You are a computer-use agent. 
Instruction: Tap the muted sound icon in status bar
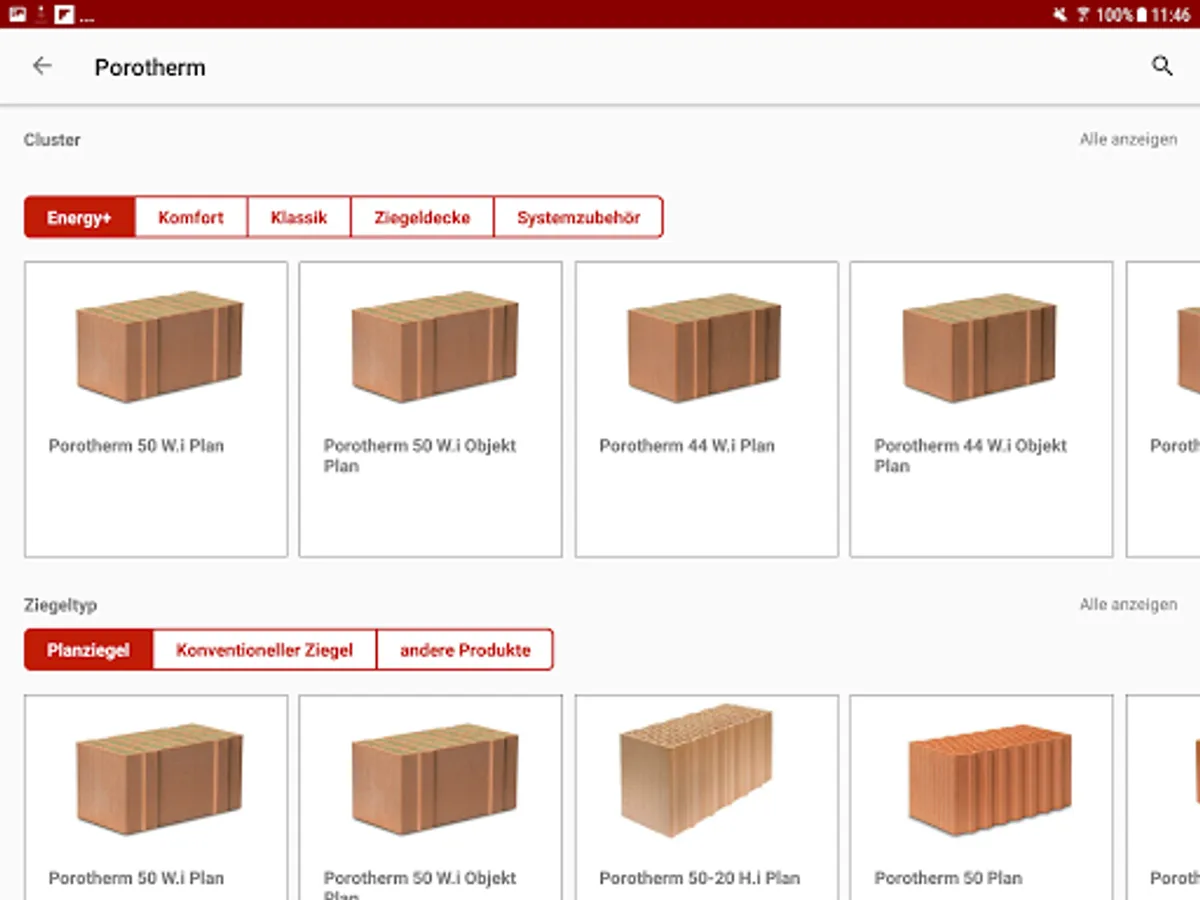coord(1061,15)
